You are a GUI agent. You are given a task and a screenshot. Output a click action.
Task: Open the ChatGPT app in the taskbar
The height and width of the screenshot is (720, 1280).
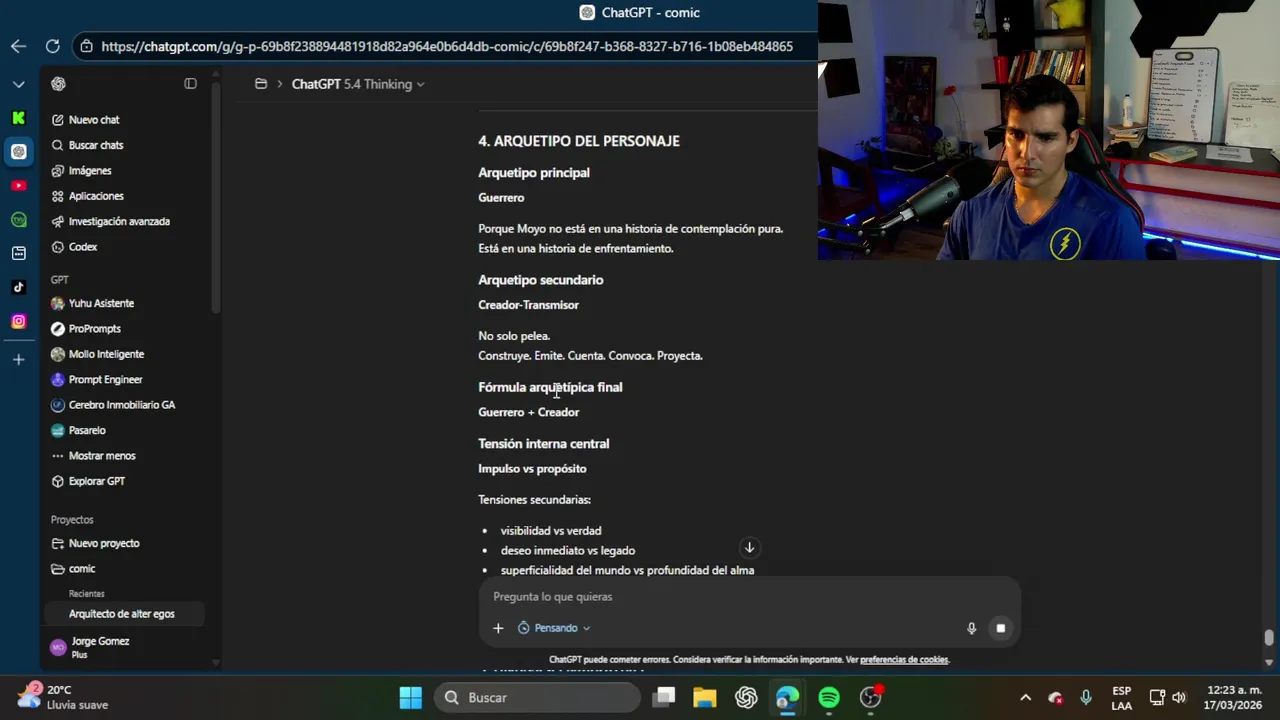pyautogui.click(x=746, y=697)
